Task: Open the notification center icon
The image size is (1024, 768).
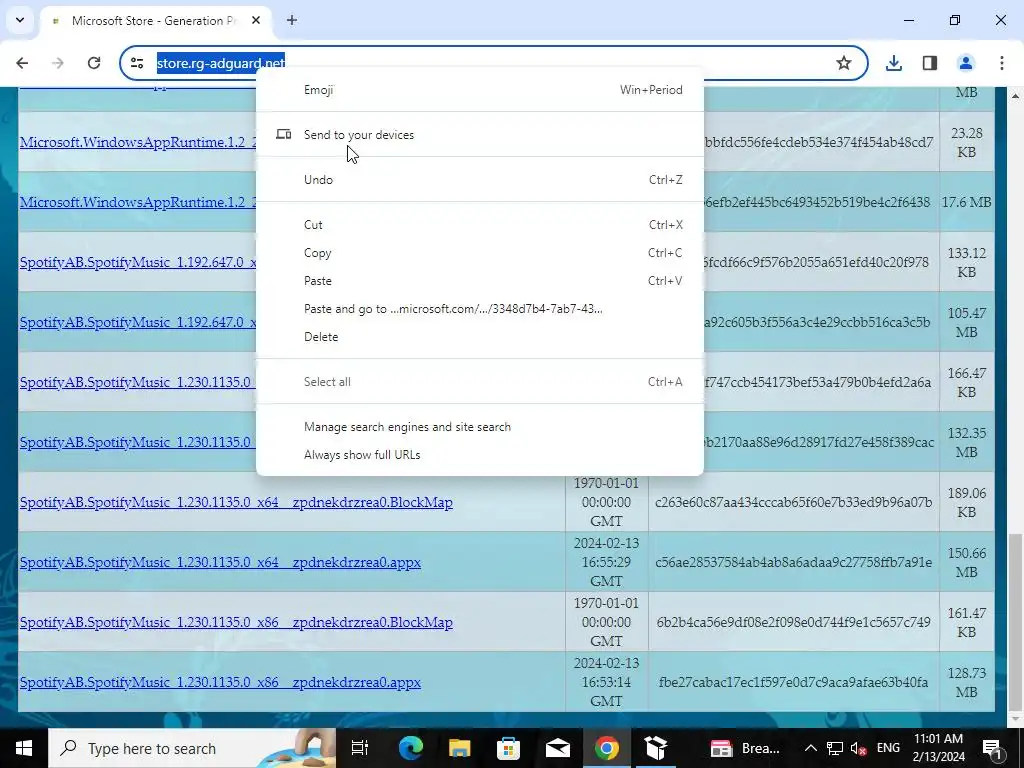Action: (x=992, y=748)
